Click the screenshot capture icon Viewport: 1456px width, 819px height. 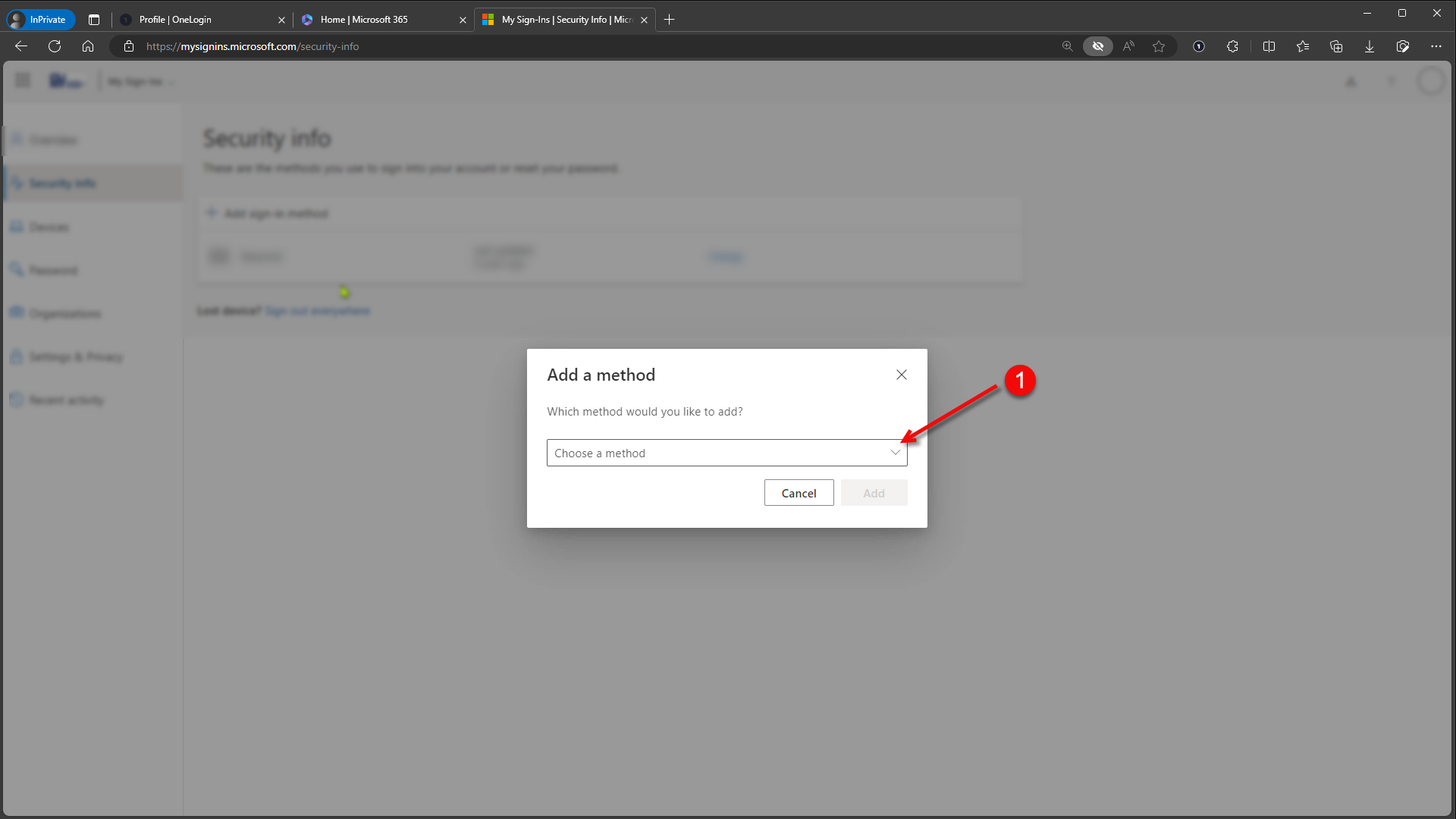(x=1403, y=46)
